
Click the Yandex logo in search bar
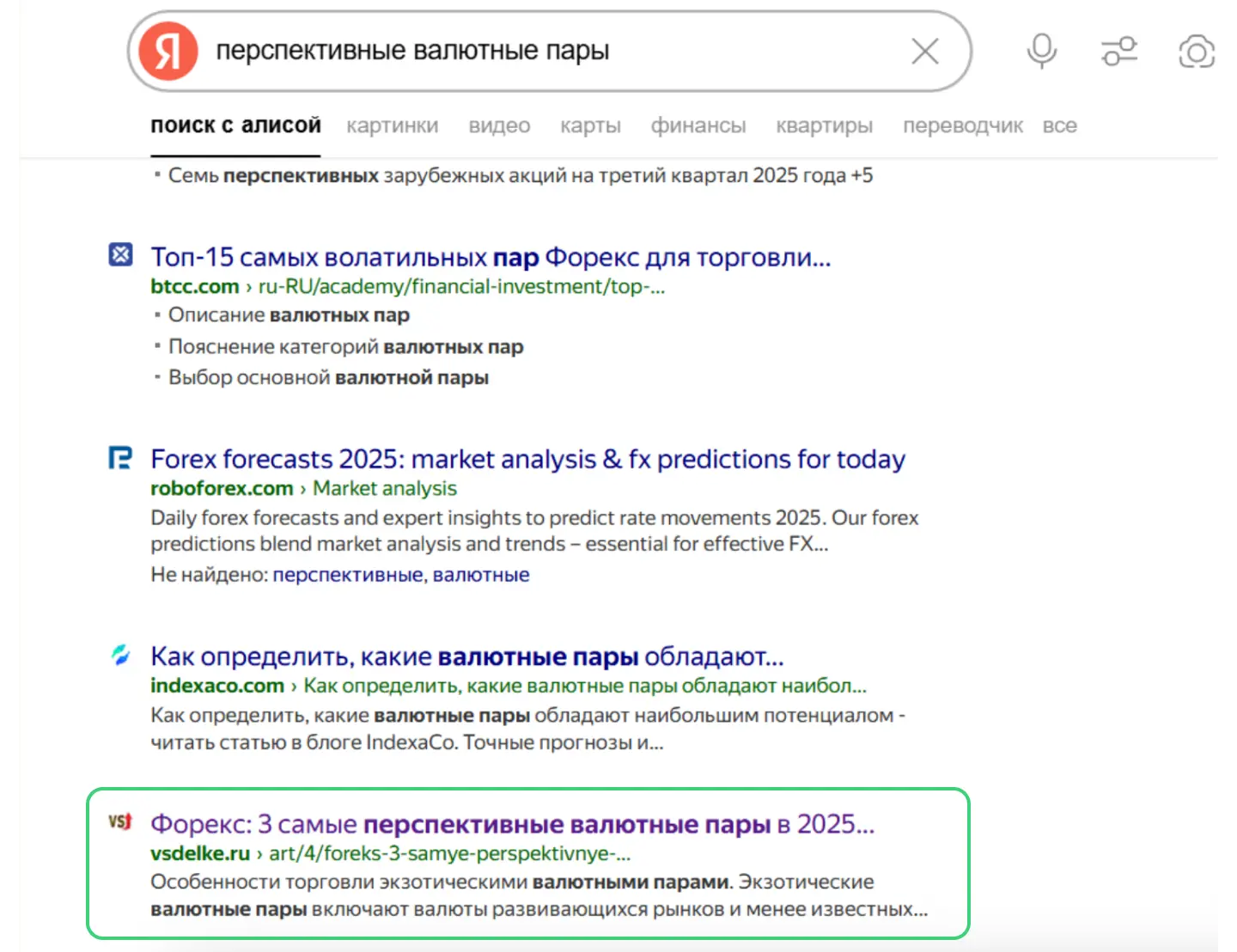(168, 52)
